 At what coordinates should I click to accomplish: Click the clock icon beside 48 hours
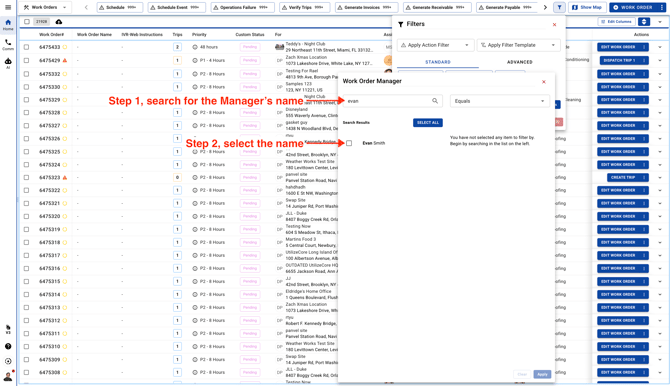195,47
